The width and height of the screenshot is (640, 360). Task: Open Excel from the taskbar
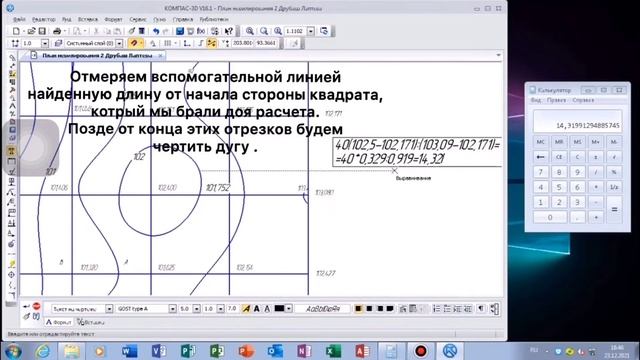click(x=333, y=351)
